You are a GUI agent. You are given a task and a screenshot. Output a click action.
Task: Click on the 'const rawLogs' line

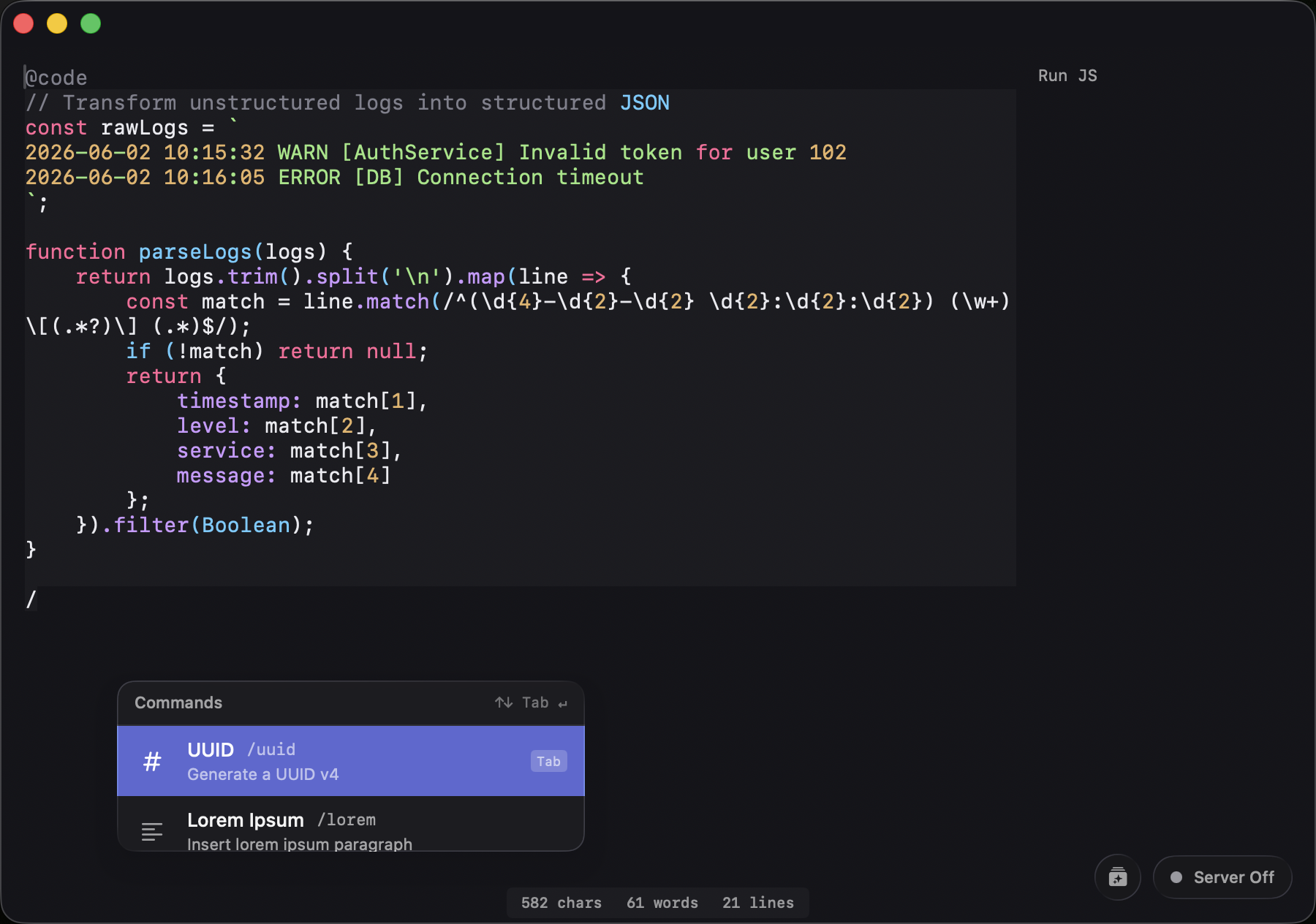click(x=132, y=127)
